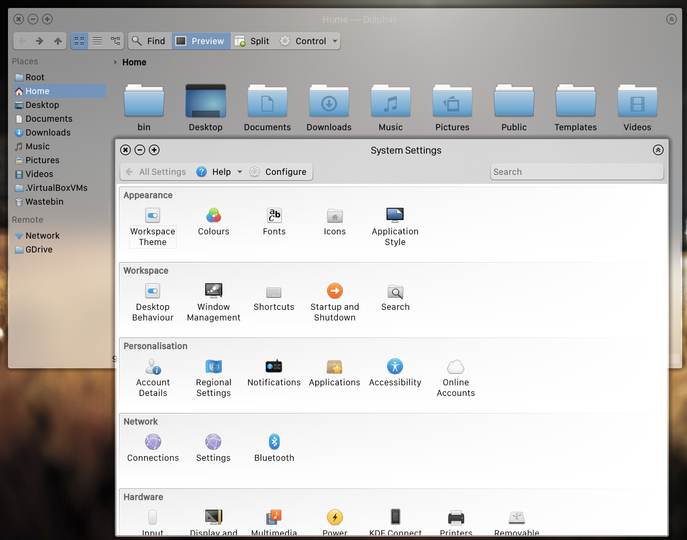Click the Find button in Dolphin

click(x=150, y=41)
